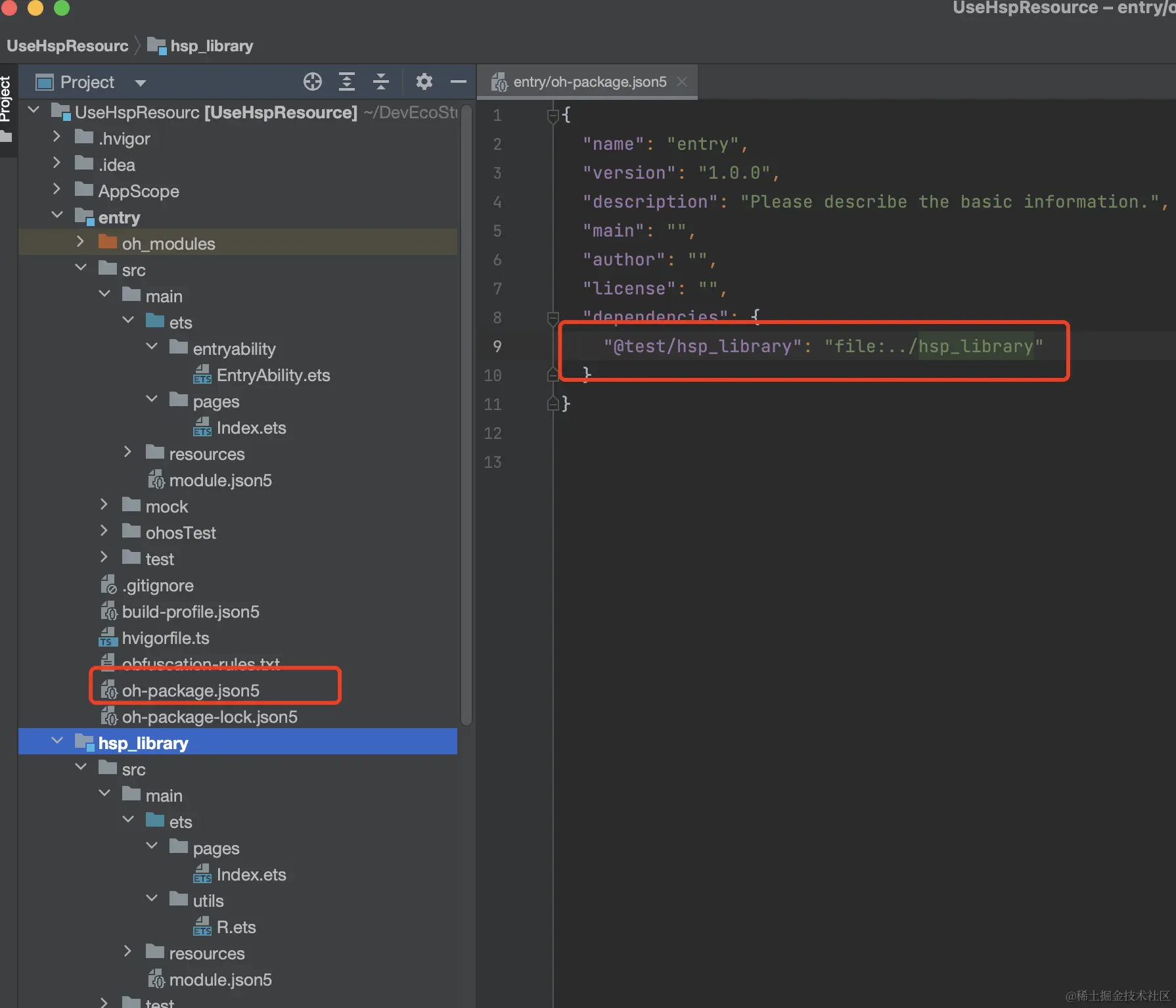Select the orange oh_modules folder icon
The width and height of the screenshot is (1176, 1008).
108,242
